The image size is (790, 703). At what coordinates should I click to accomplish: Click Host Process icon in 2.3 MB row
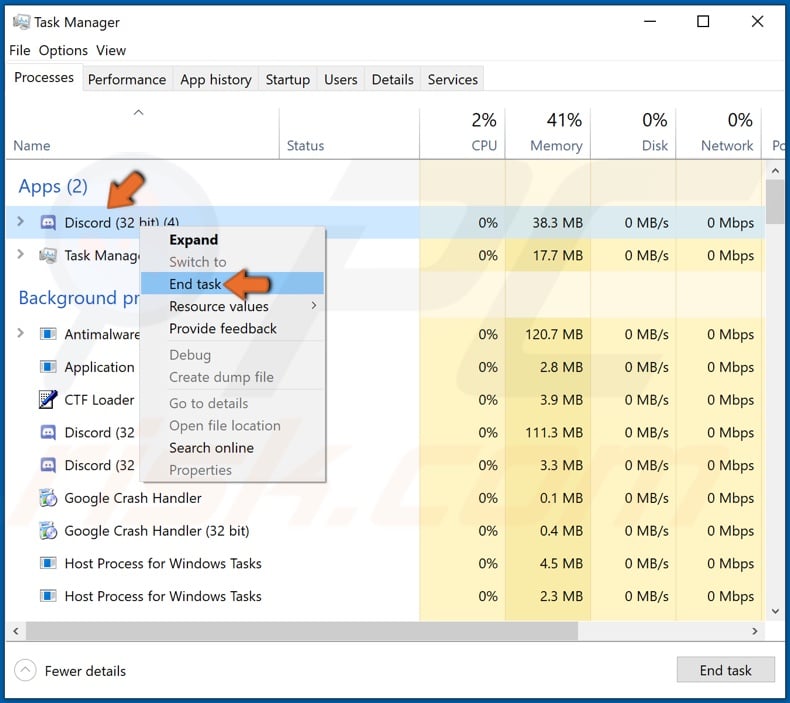click(x=48, y=596)
